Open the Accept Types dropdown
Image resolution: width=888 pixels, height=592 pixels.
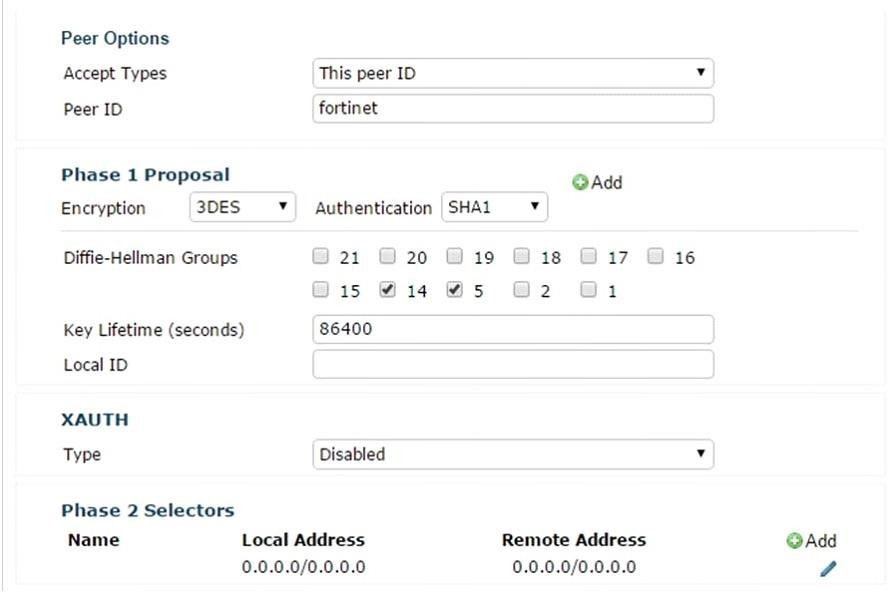[513, 73]
